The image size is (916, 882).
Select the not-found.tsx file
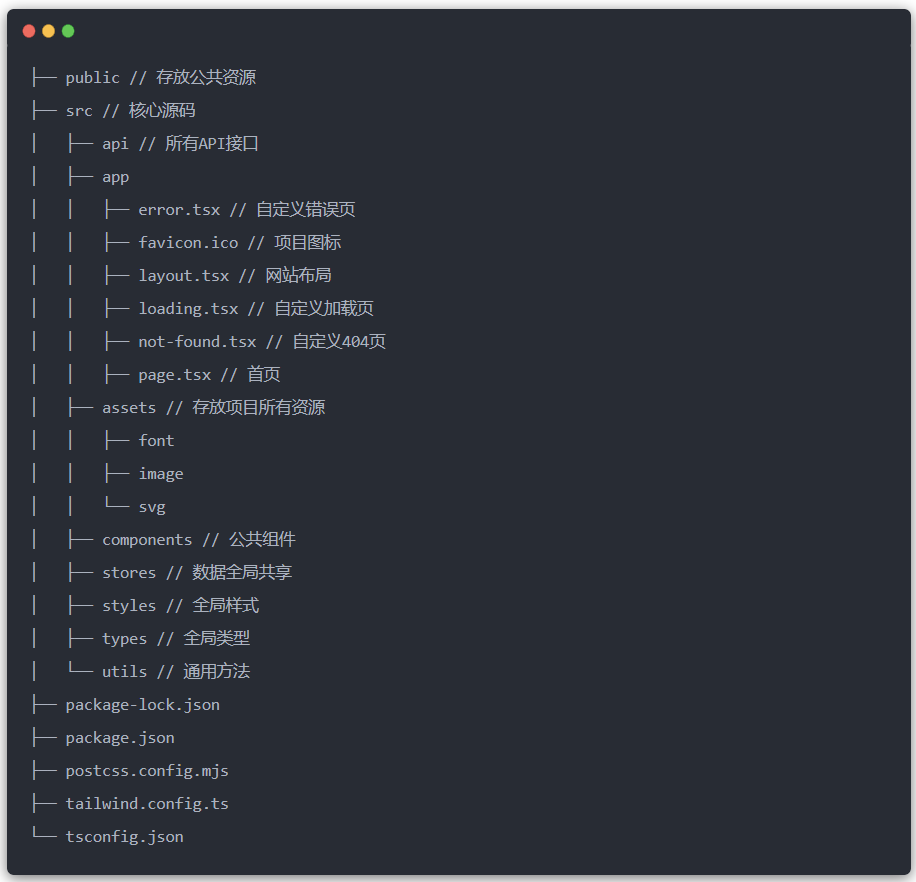(197, 342)
